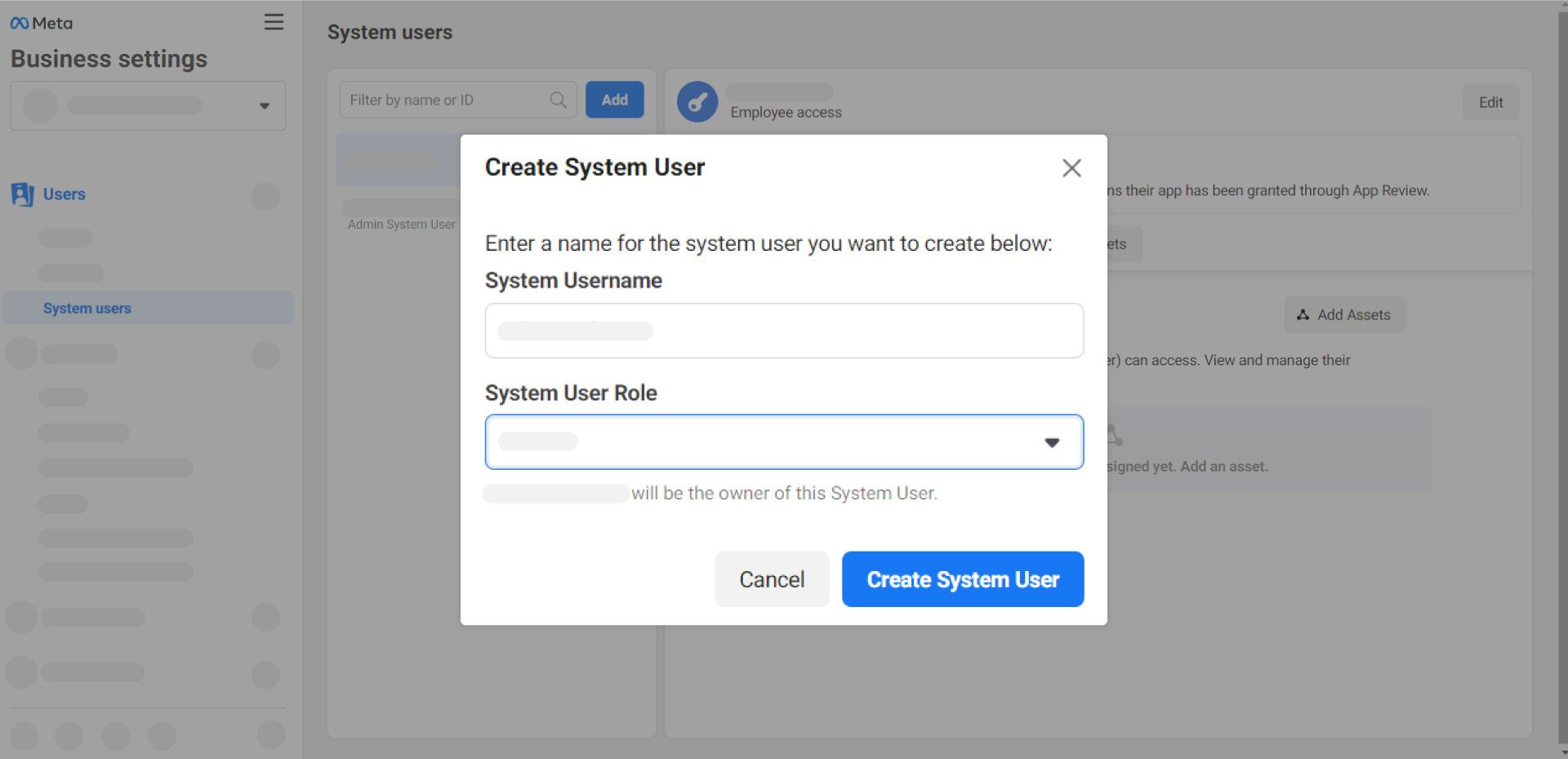Click the Add Assets button
Viewport: 1568px width, 759px height.
[x=1345, y=315]
